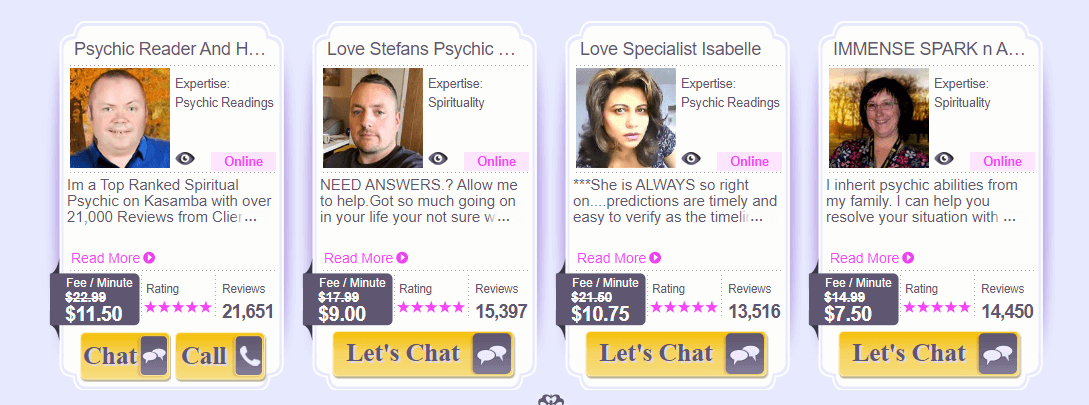Click the five-star rating on Love Stefans card
The width and height of the screenshot is (1089, 405).
431,307
